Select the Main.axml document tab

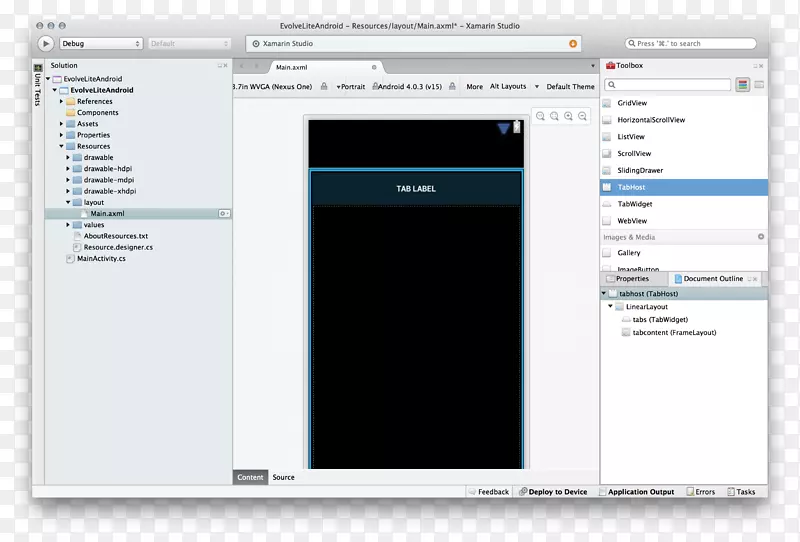(x=327, y=67)
